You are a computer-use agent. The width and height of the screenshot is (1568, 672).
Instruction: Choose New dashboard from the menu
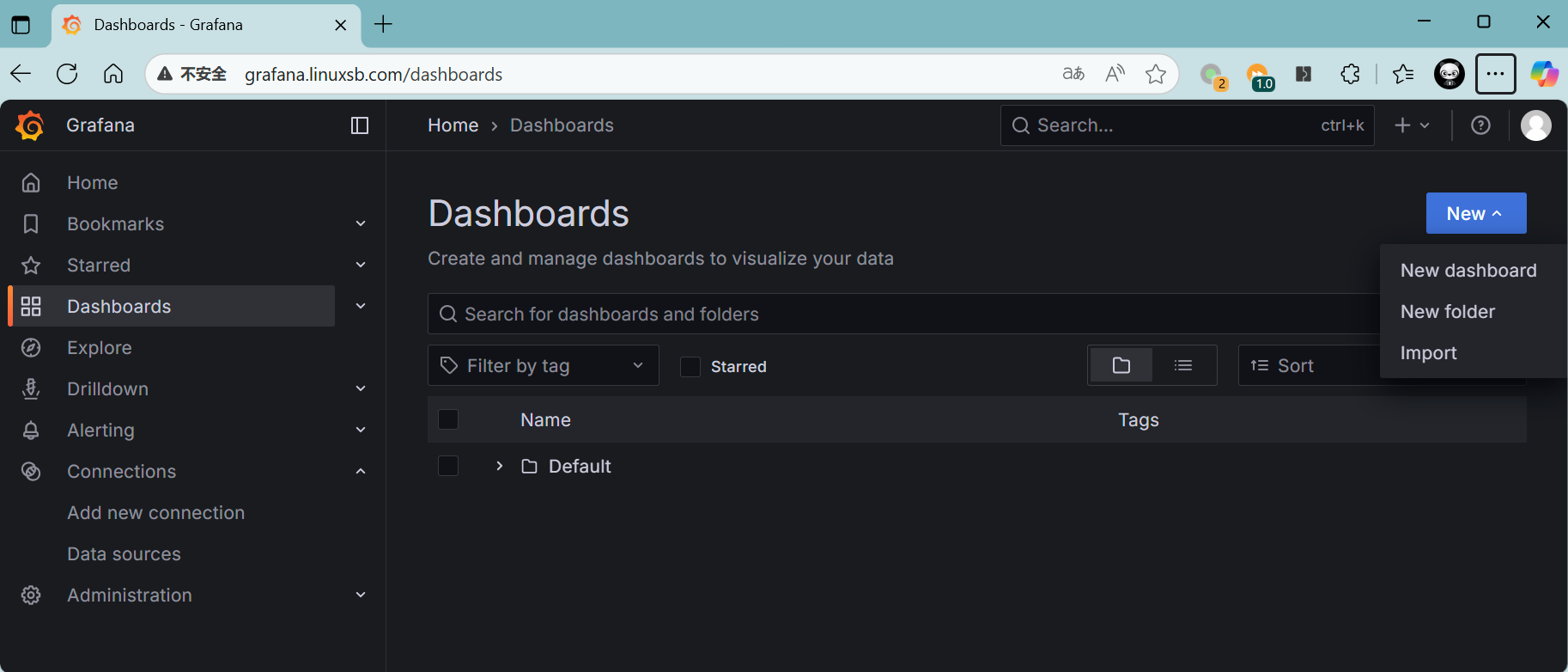click(x=1468, y=271)
